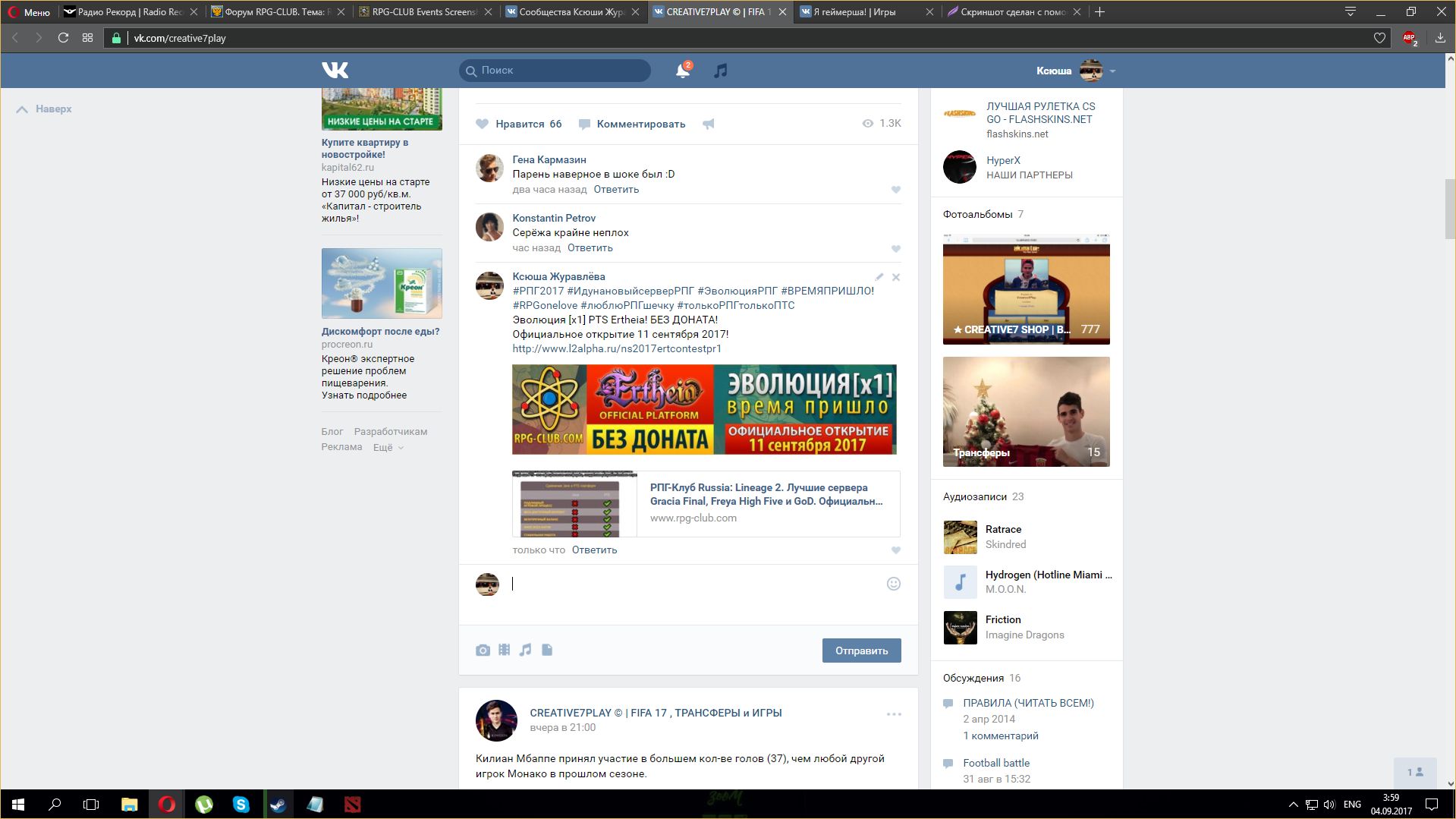
Task: Attach a video via the film icon
Action: pos(504,650)
